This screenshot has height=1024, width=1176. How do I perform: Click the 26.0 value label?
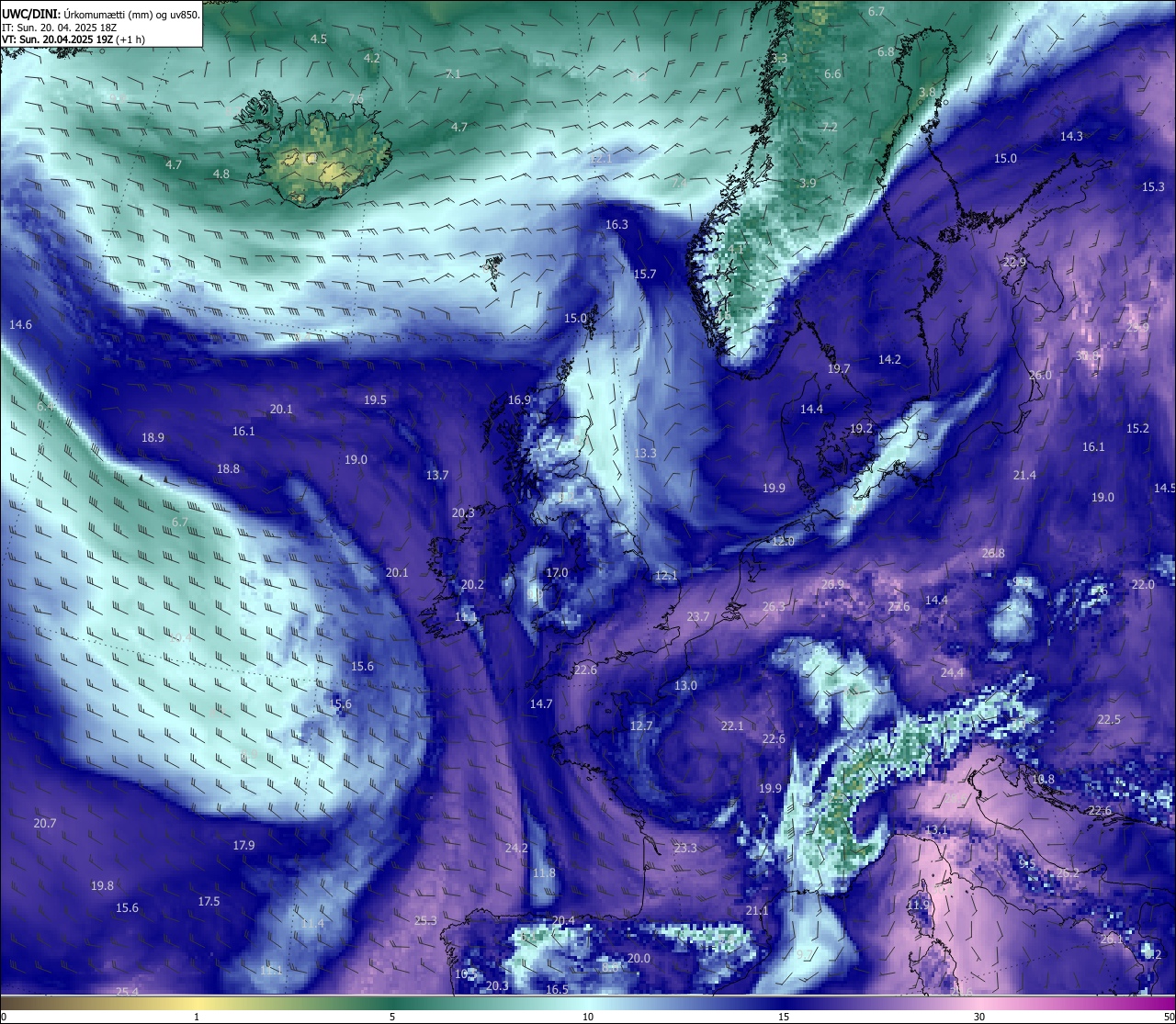[x=1040, y=375]
